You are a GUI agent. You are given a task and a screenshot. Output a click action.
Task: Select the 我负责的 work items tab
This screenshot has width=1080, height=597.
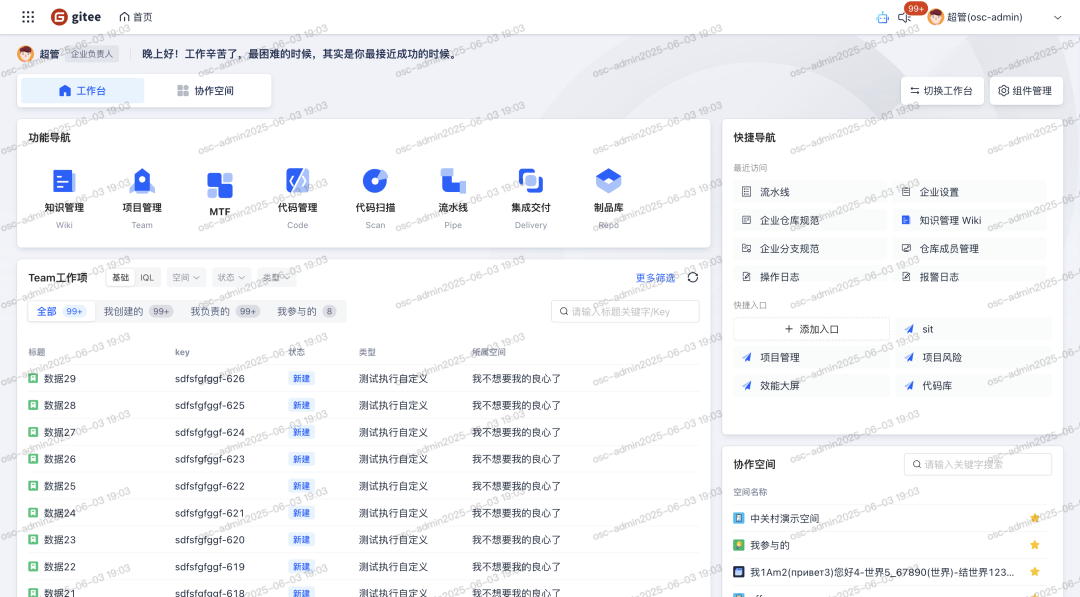click(224, 311)
